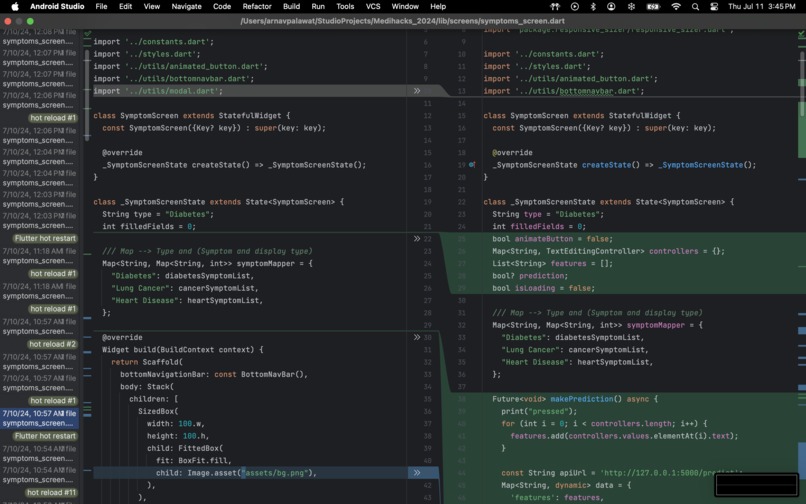Open the Android Studio application menu
The width and height of the screenshot is (806, 504).
pos(57,6)
